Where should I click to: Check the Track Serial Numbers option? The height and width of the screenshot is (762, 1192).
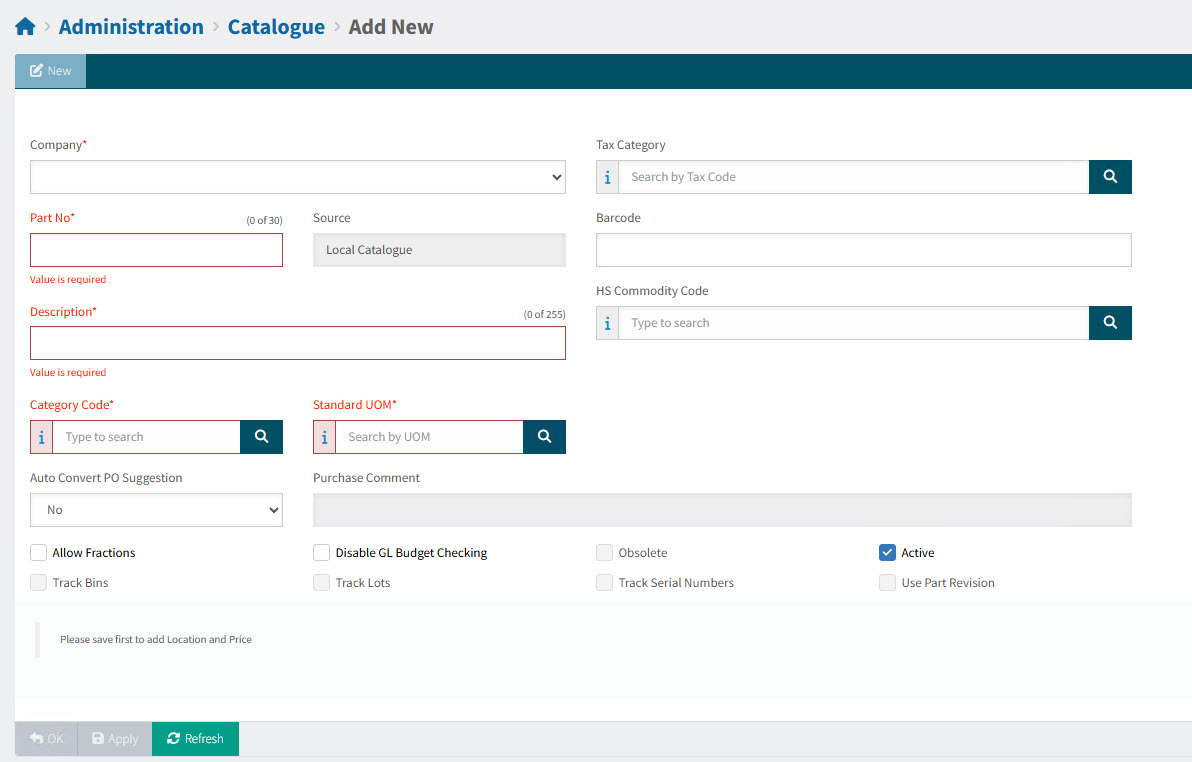(x=604, y=582)
